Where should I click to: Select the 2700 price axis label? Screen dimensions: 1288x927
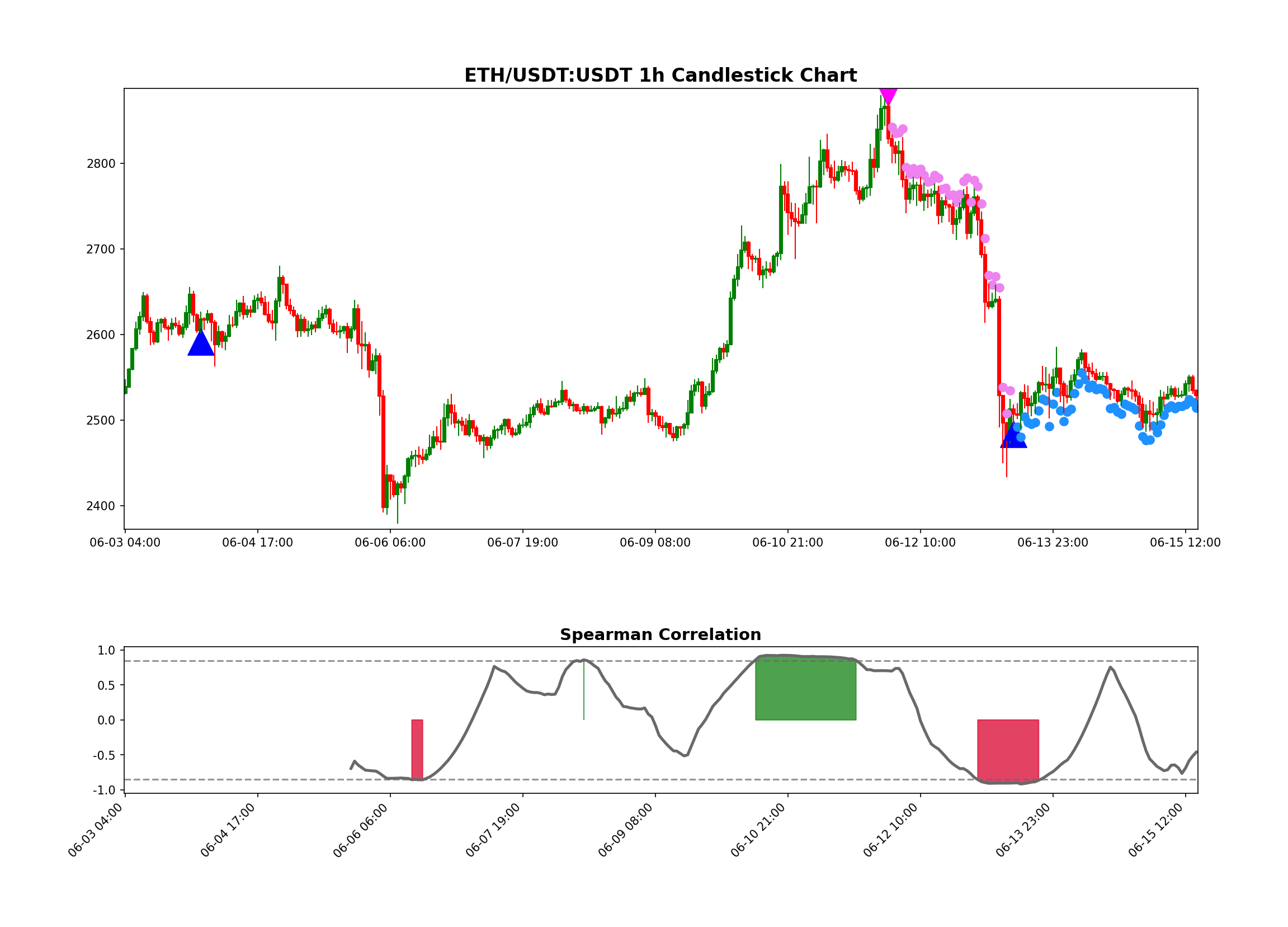click(x=101, y=250)
